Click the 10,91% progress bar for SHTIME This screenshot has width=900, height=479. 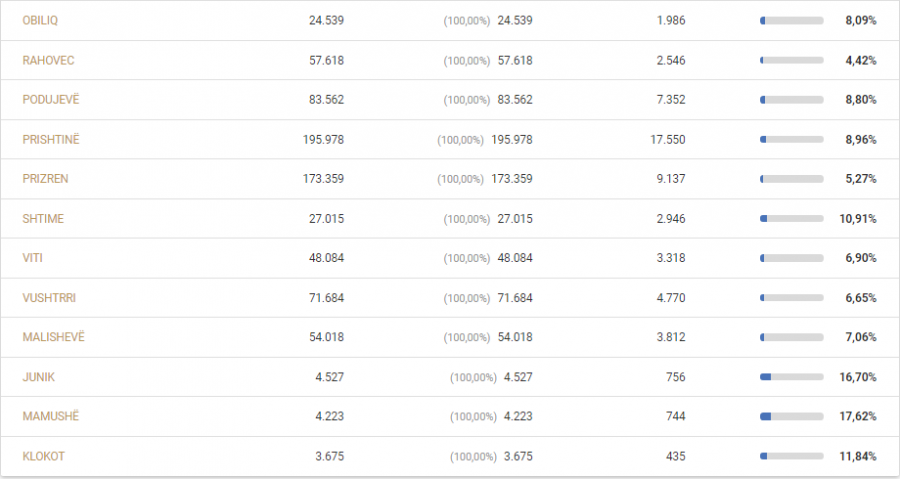tap(792, 219)
